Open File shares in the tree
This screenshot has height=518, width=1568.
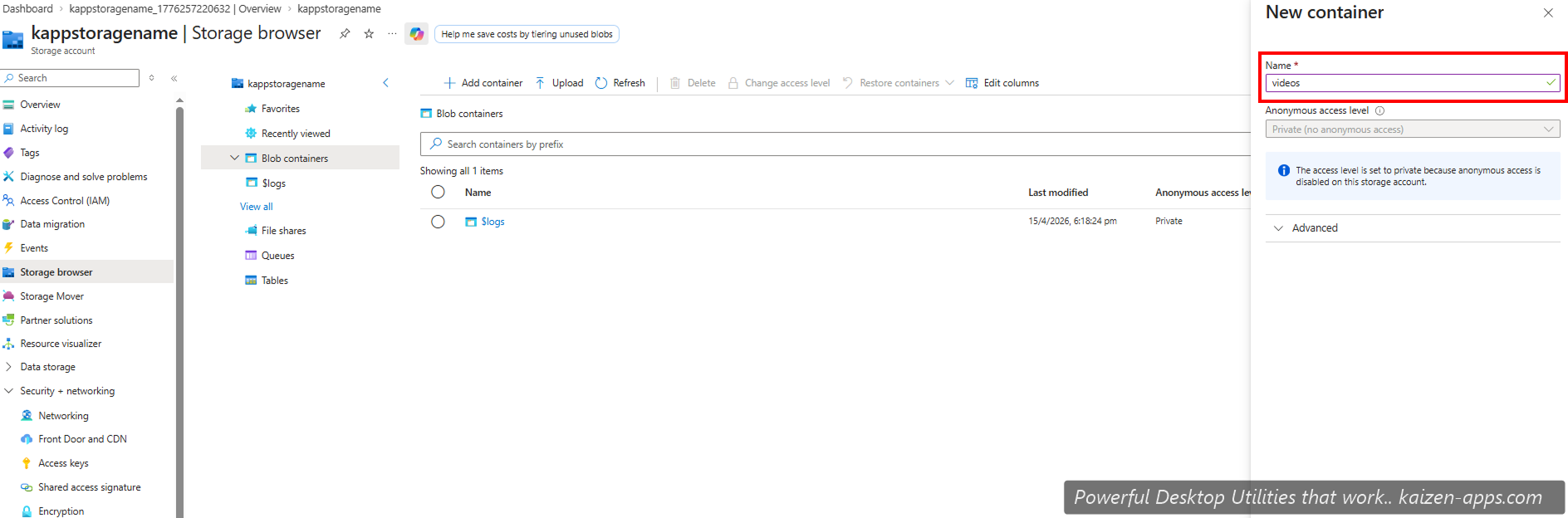(x=283, y=231)
